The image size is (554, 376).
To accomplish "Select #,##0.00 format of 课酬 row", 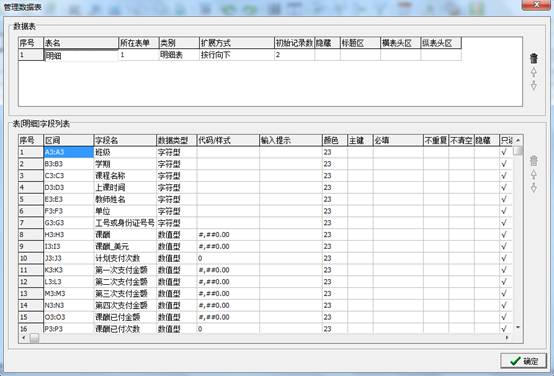I will [x=228, y=235].
